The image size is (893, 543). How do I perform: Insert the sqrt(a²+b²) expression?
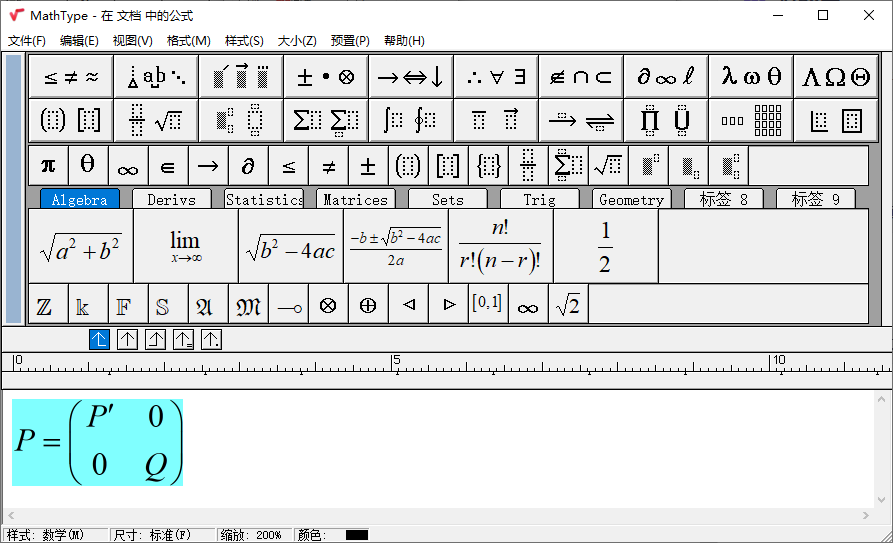[81, 246]
